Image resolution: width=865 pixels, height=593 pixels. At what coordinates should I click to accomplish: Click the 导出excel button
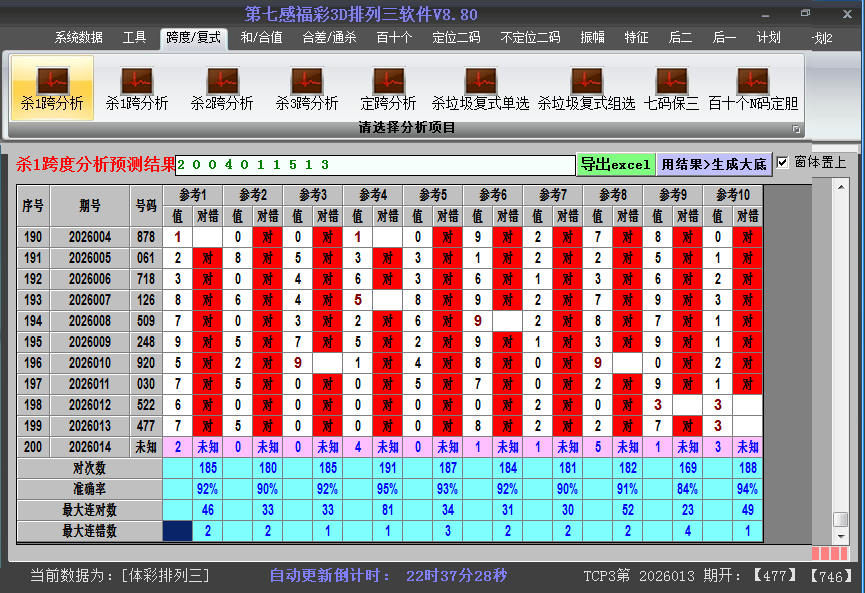(615, 164)
